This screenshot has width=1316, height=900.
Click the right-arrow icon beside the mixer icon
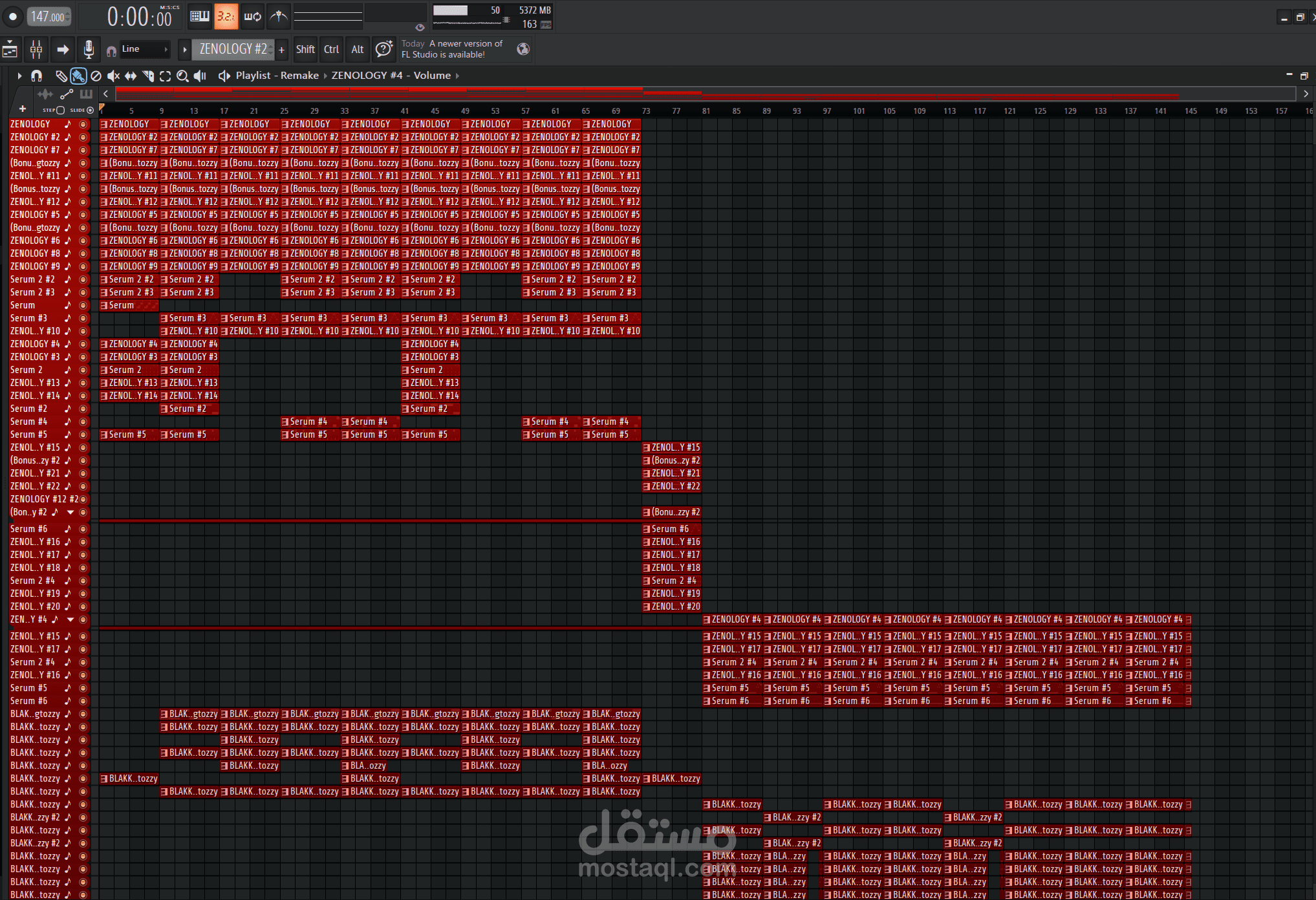coord(63,49)
